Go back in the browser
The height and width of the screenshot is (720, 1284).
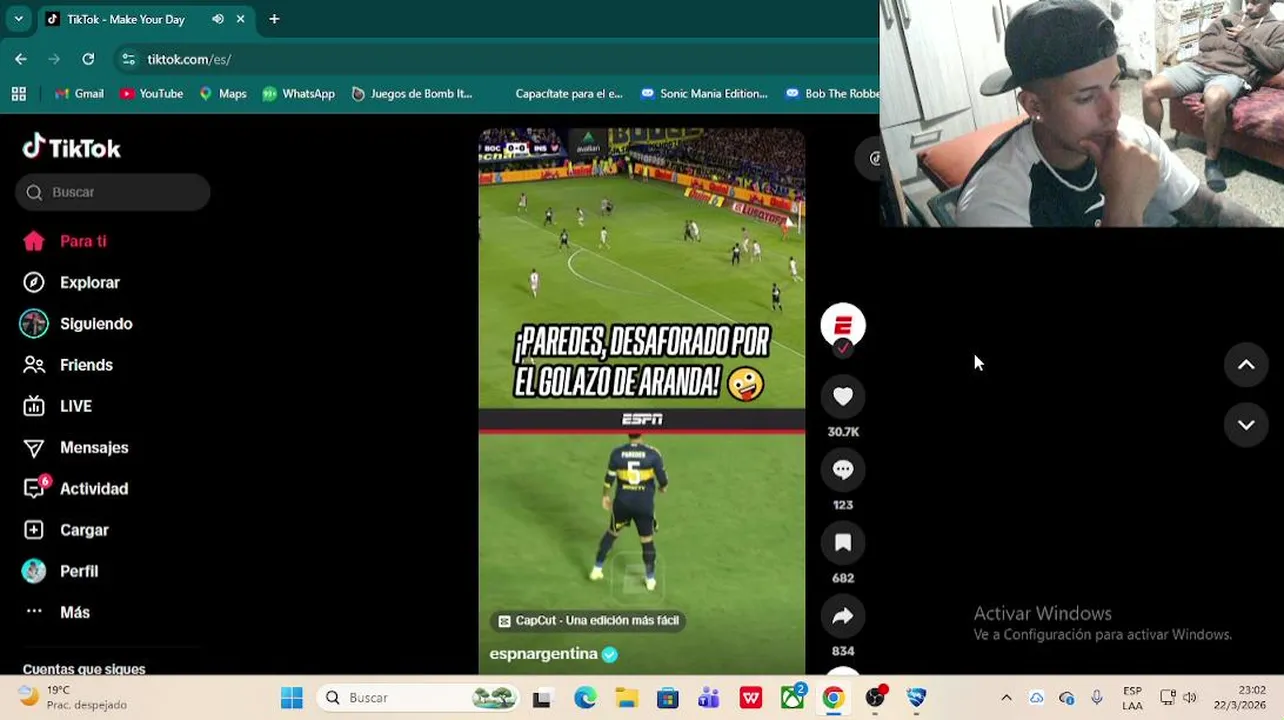point(21,59)
